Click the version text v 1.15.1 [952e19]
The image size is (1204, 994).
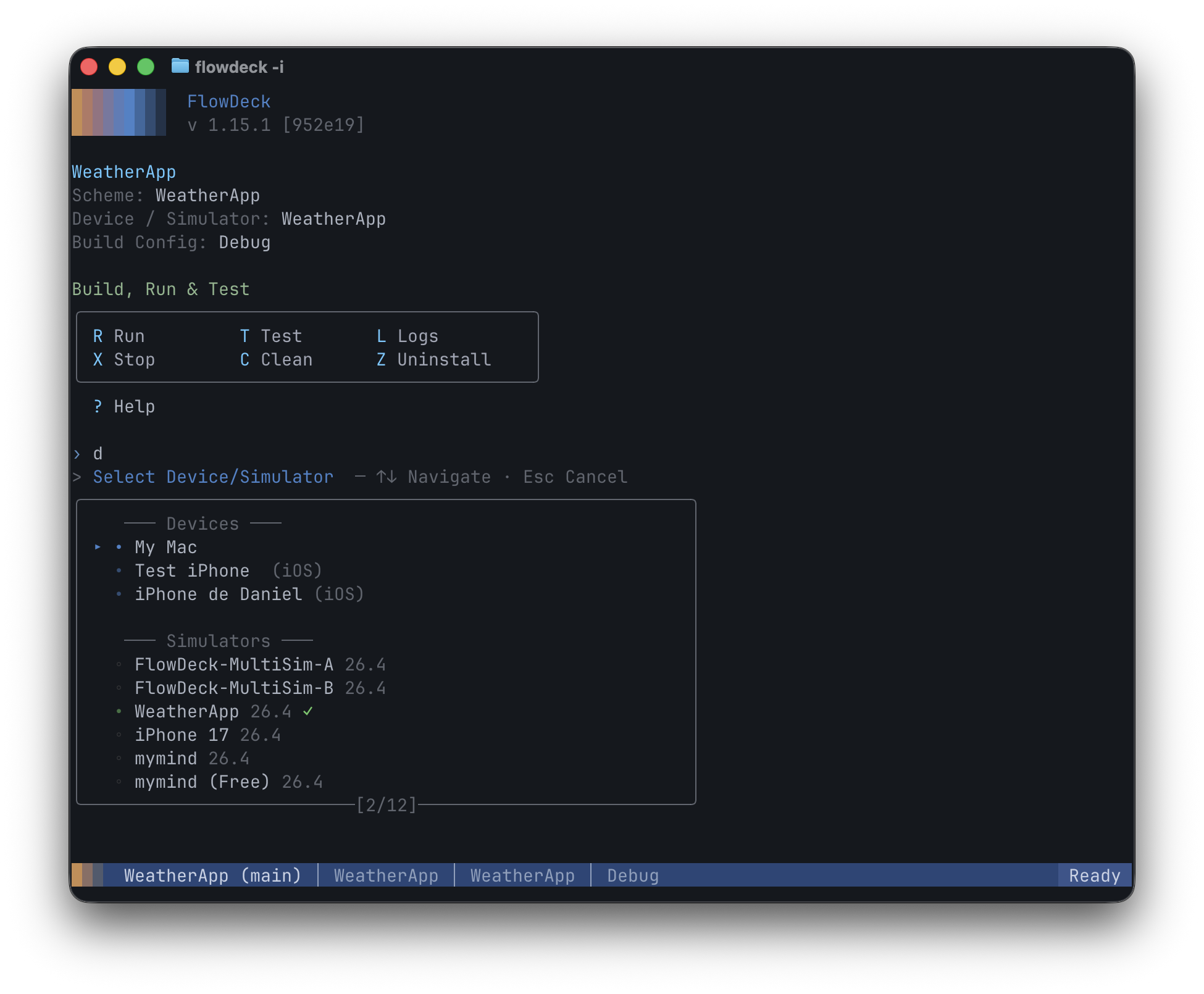[x=276, y=125]
